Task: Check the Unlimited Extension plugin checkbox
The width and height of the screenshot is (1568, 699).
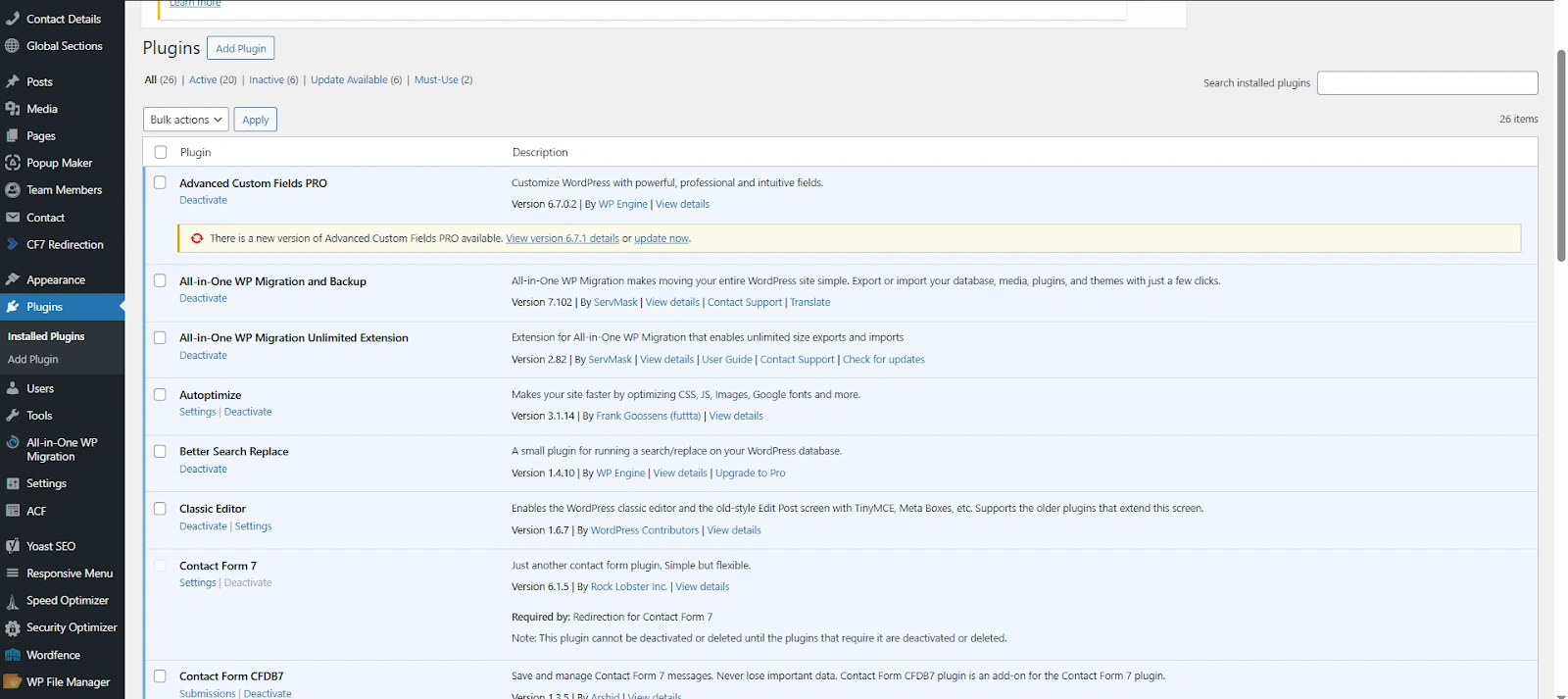Action: (x=160, y=337)
